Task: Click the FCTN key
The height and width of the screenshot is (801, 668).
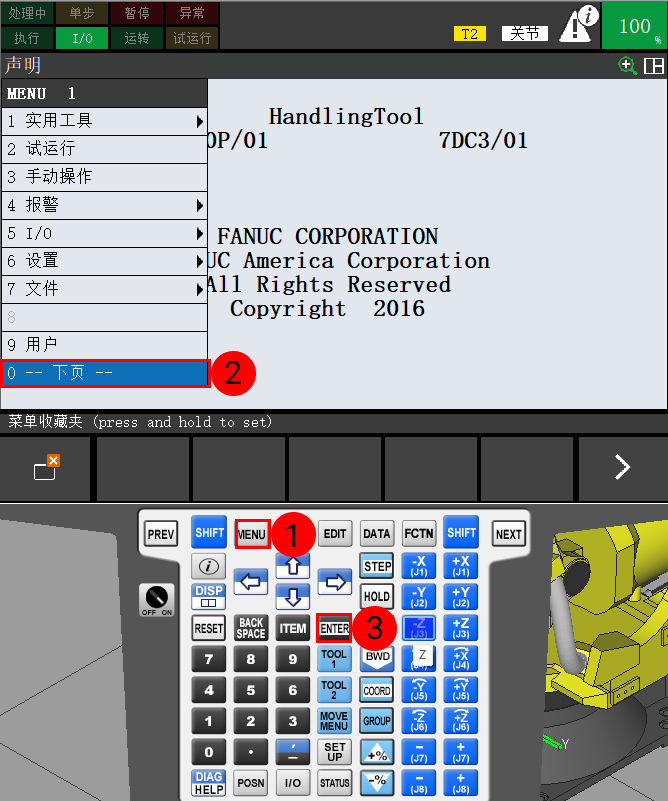Action: [419, 534]
